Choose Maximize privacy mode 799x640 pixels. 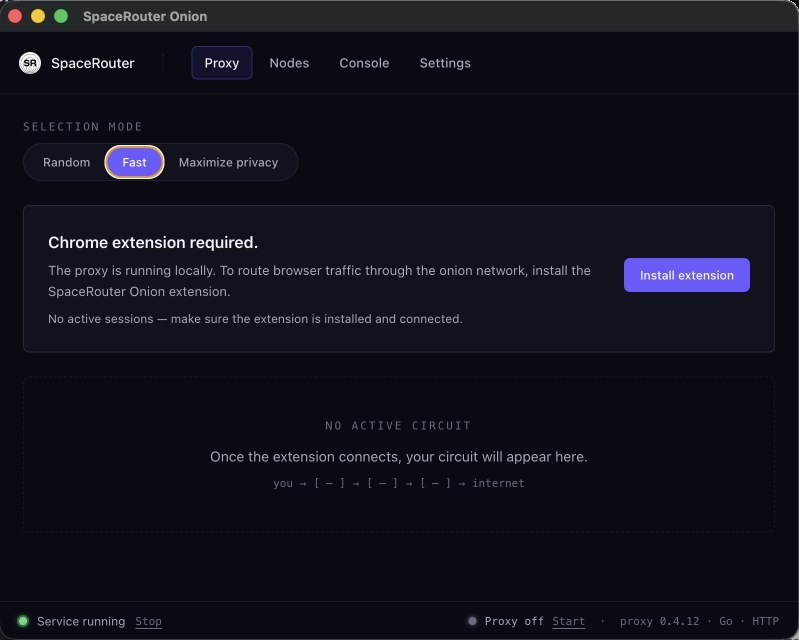(x=228, y=163)
